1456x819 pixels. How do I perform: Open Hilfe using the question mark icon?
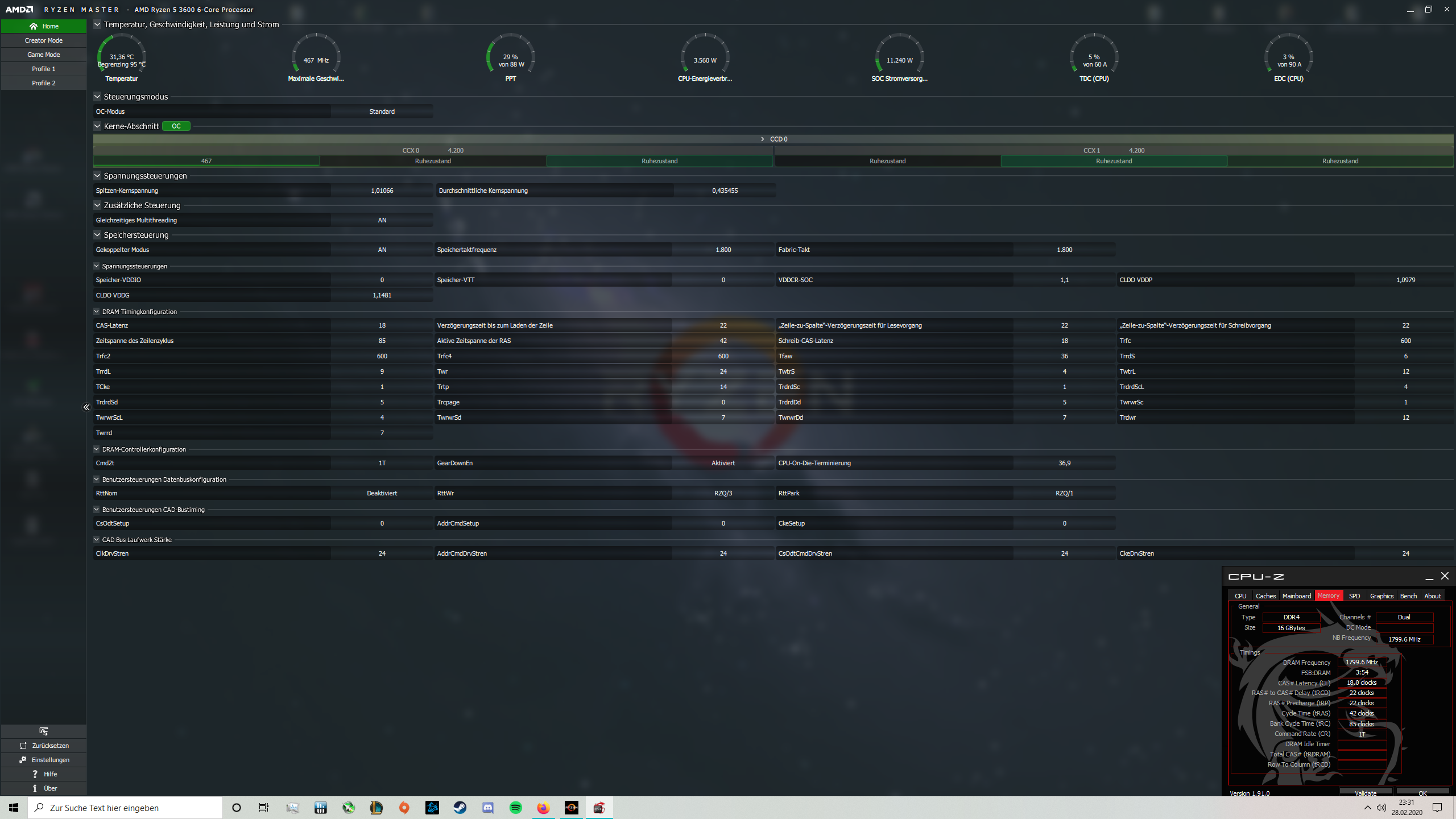tap(35, 773)
